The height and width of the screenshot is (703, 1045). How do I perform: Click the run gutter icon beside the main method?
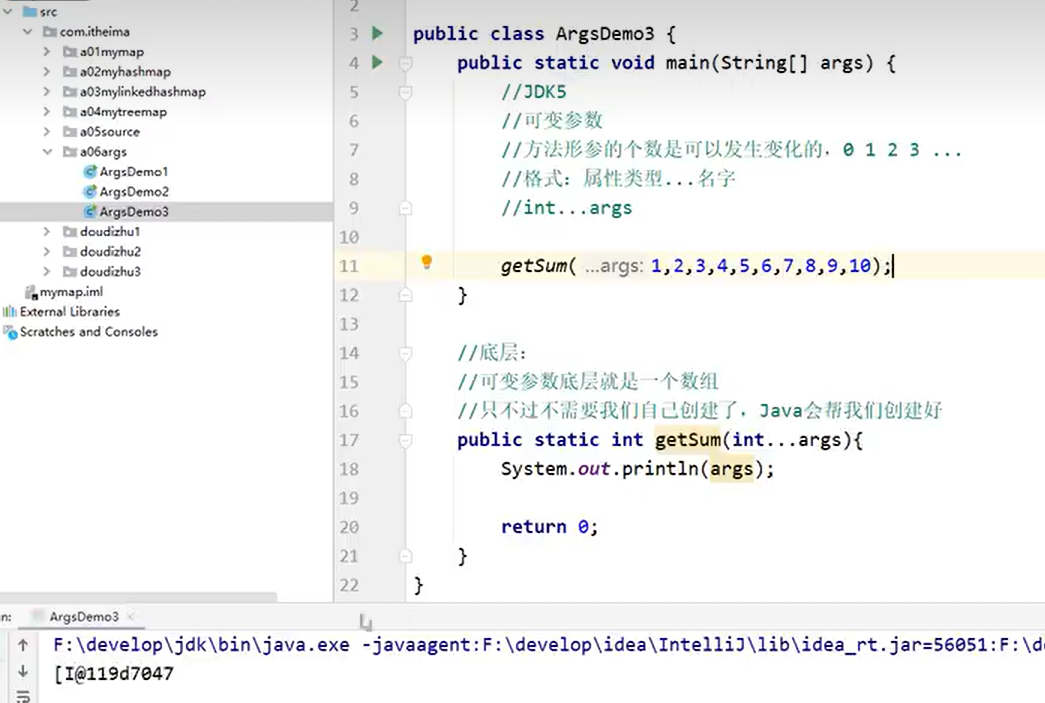[x=377, y=62]
